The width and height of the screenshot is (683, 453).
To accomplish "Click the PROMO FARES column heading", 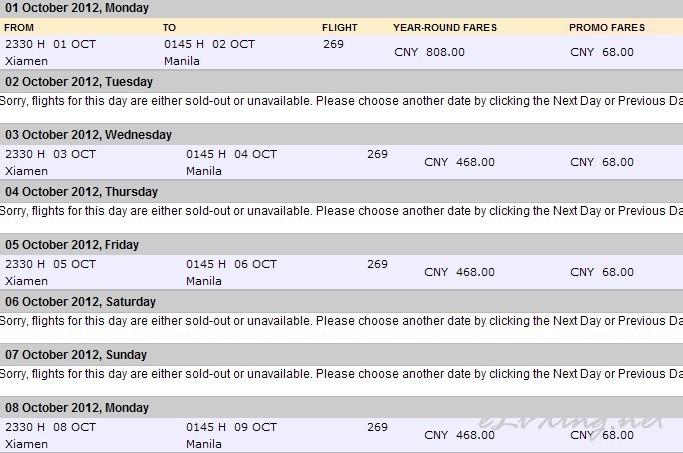I will [607, 27].
